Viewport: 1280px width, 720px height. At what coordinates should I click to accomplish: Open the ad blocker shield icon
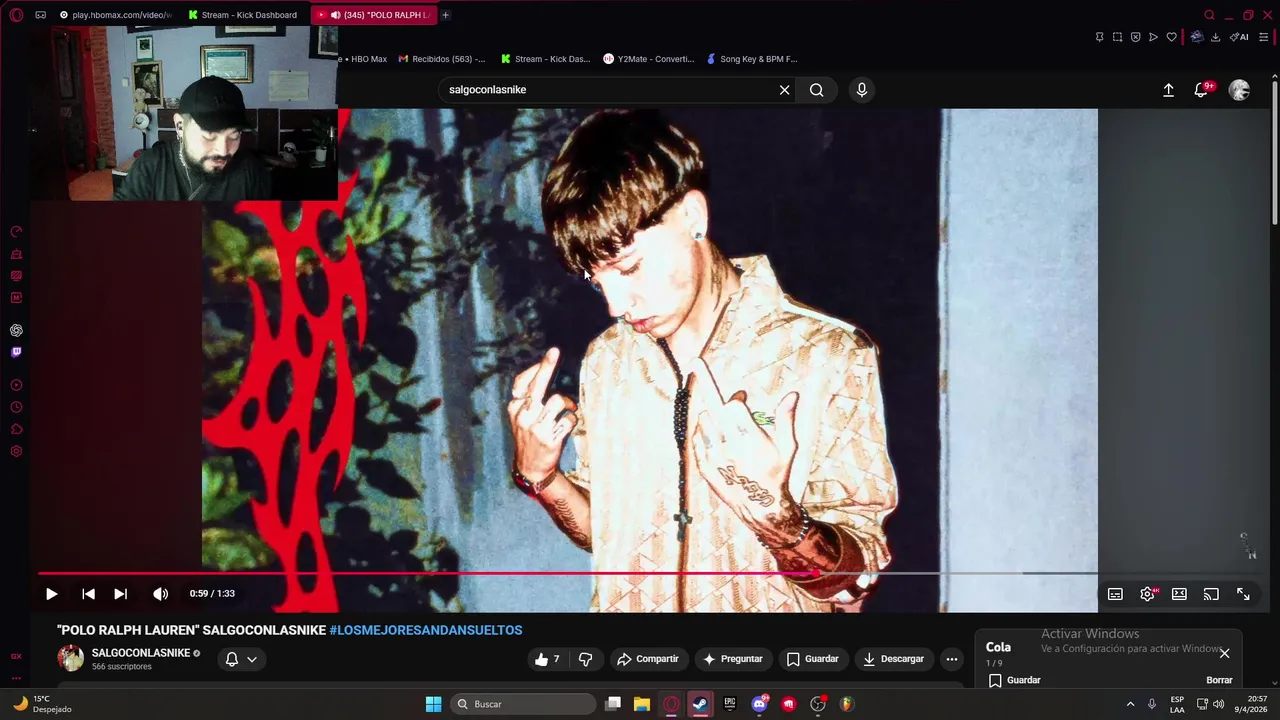1135,37
